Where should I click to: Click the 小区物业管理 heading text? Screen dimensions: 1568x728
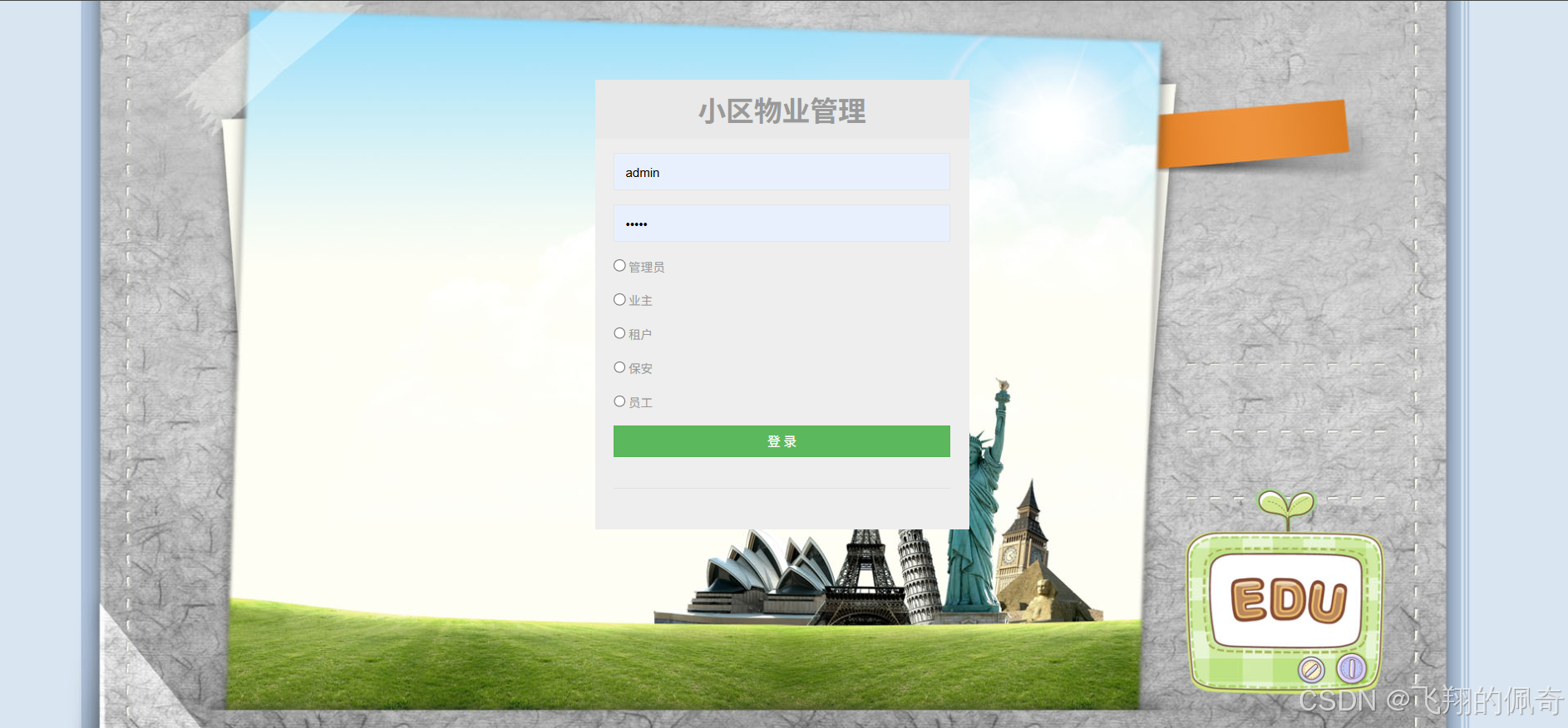click(782, 111)
